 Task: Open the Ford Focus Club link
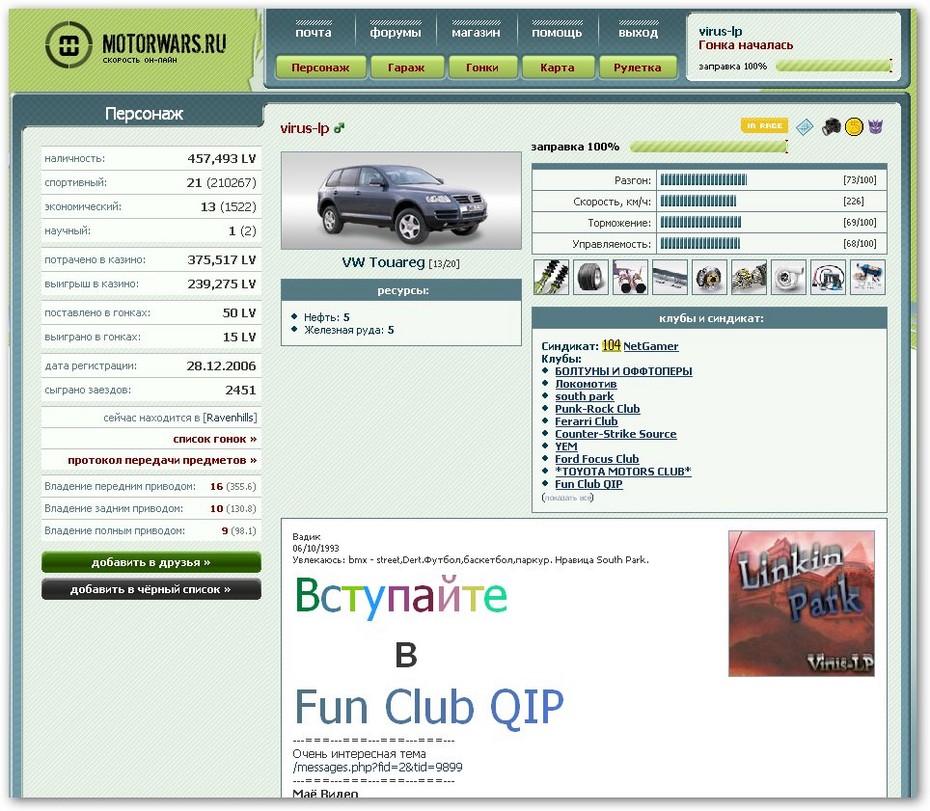point(597,459)
